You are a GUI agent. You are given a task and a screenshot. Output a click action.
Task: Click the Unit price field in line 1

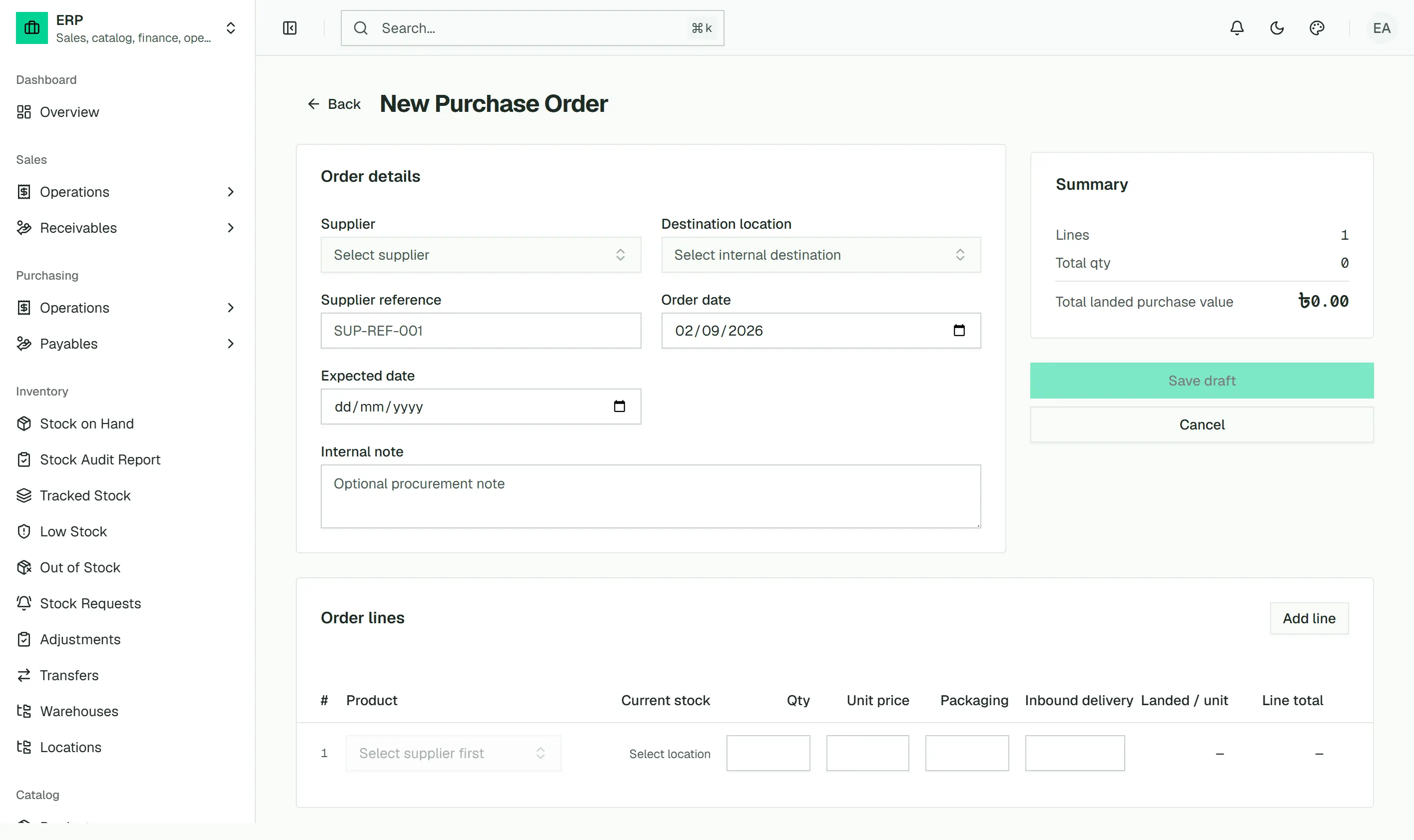point(867,753)
